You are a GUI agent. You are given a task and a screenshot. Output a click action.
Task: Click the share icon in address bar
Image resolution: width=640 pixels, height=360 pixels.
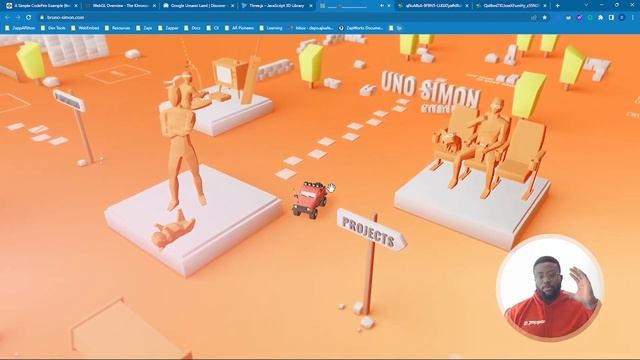tap(533, 18)
